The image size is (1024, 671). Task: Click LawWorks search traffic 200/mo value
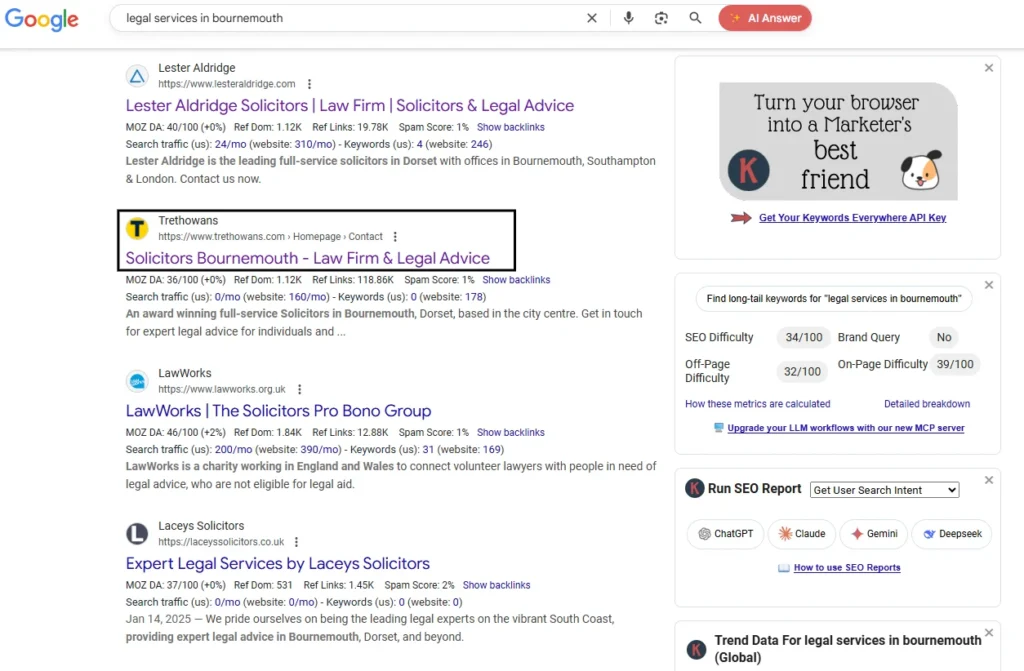coord(233,450)
